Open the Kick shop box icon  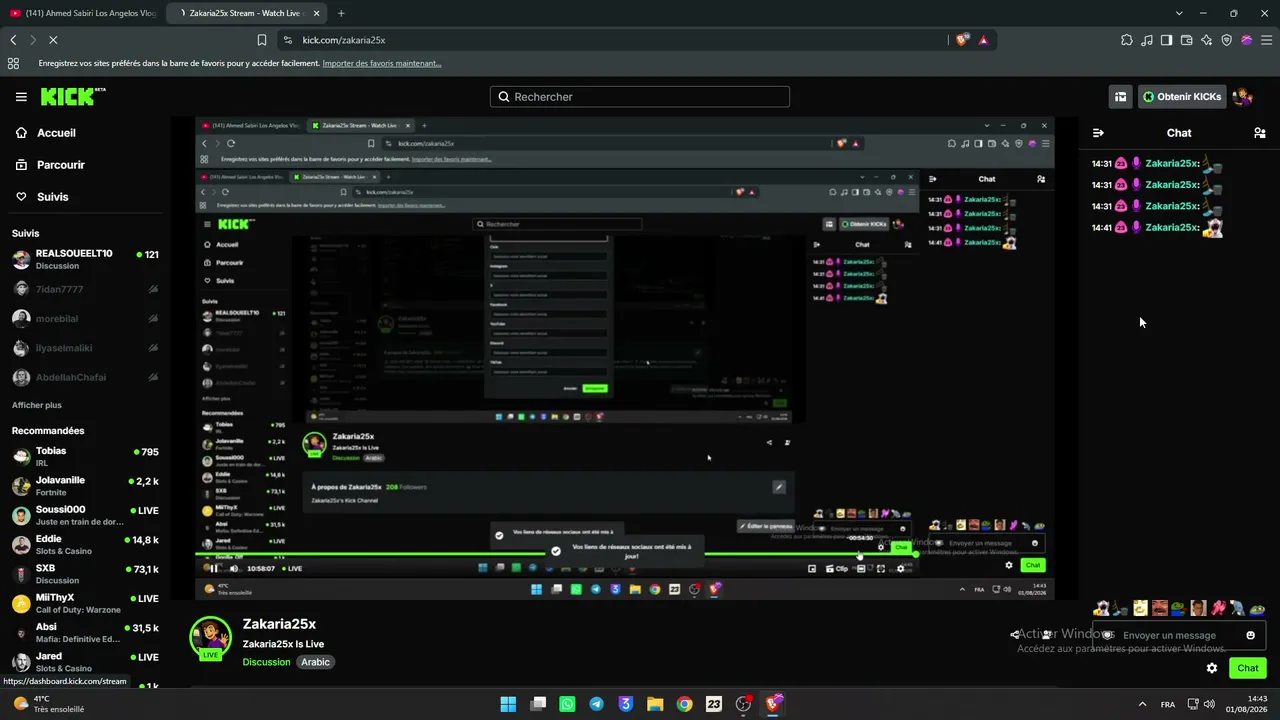pos(1120,97)
